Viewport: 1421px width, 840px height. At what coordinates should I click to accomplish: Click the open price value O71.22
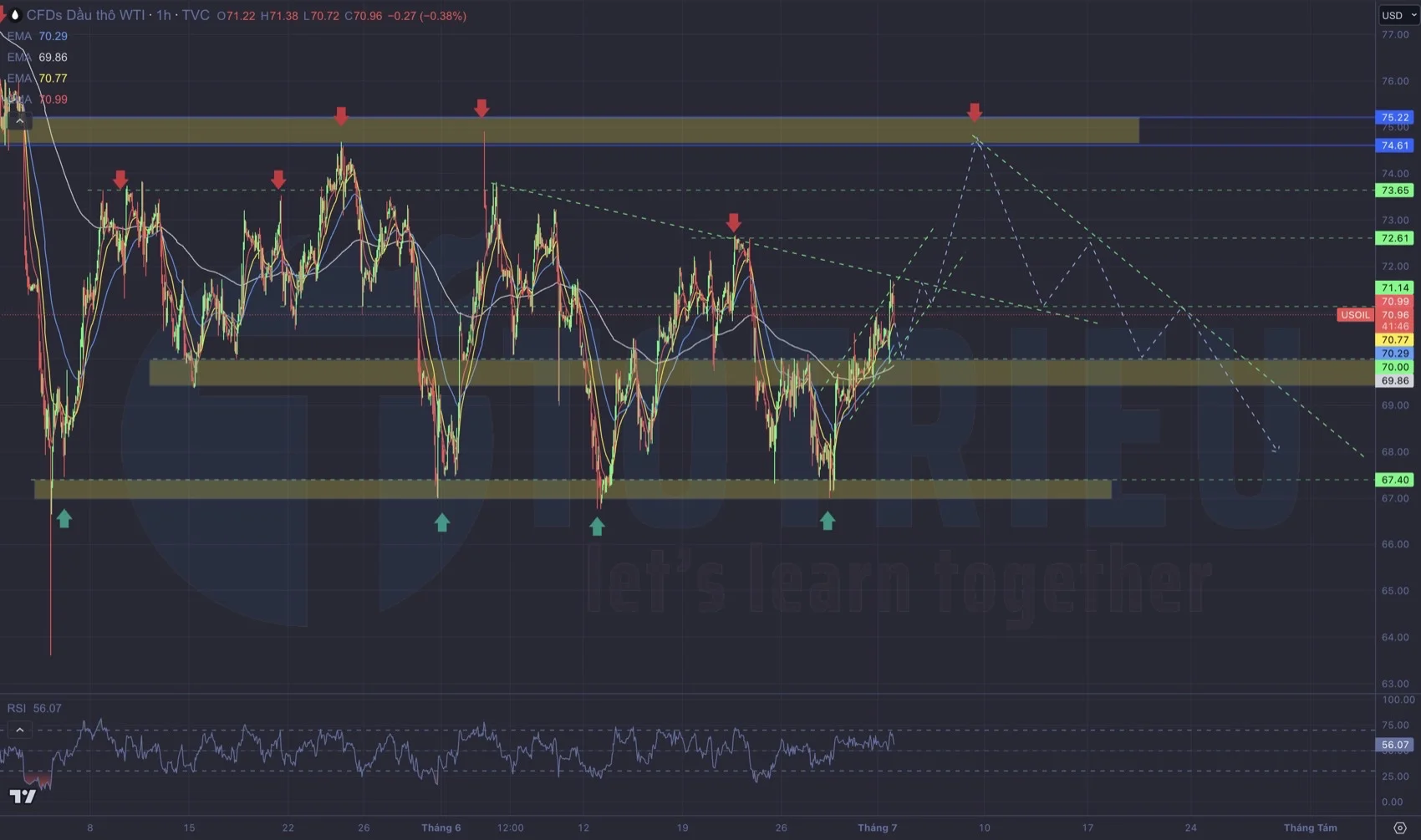point(236,16)
